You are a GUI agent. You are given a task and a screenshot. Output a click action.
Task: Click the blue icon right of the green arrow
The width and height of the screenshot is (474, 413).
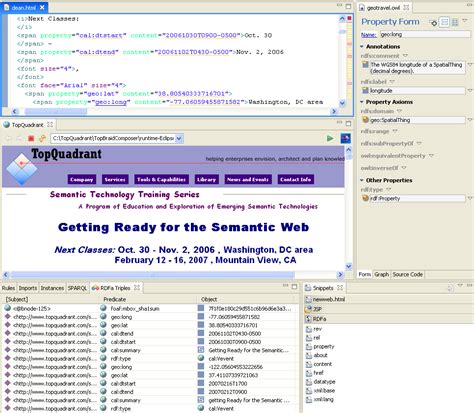coord(345,138)
